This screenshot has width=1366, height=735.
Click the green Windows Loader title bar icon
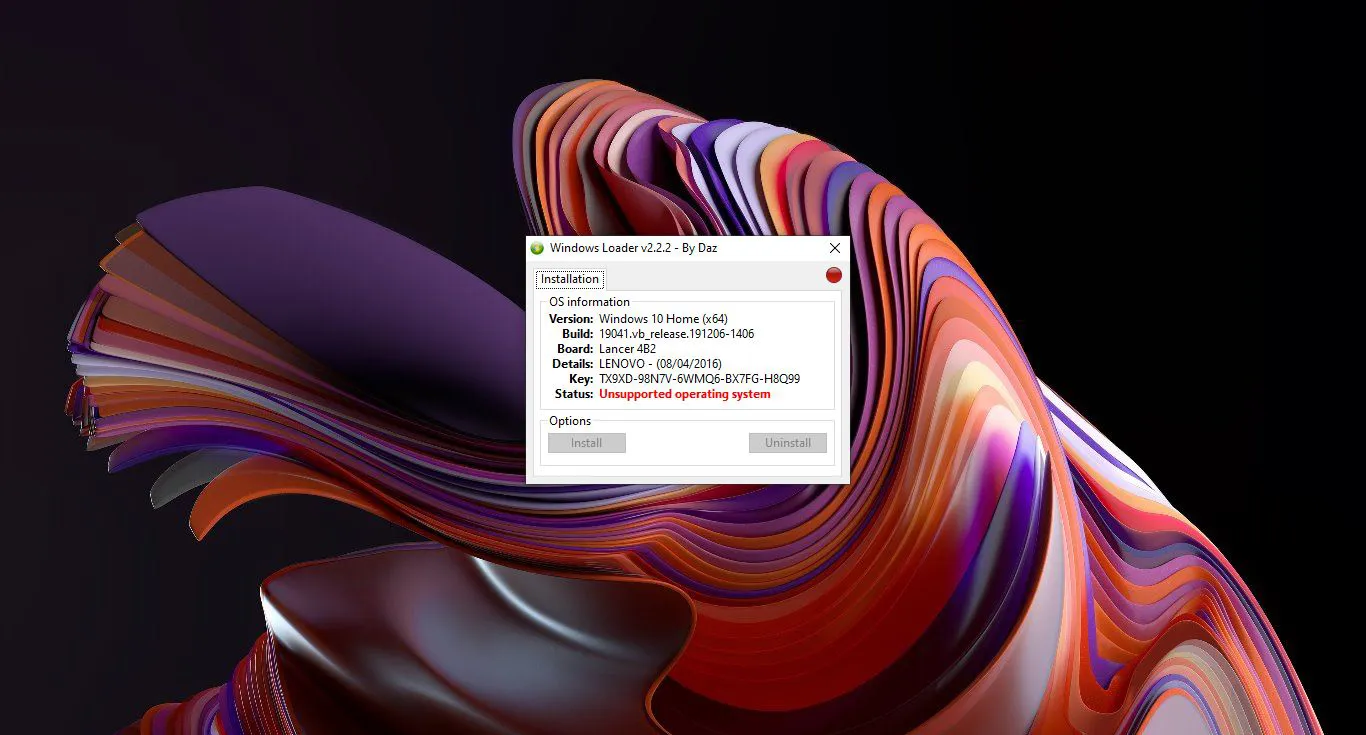[537, 248]
